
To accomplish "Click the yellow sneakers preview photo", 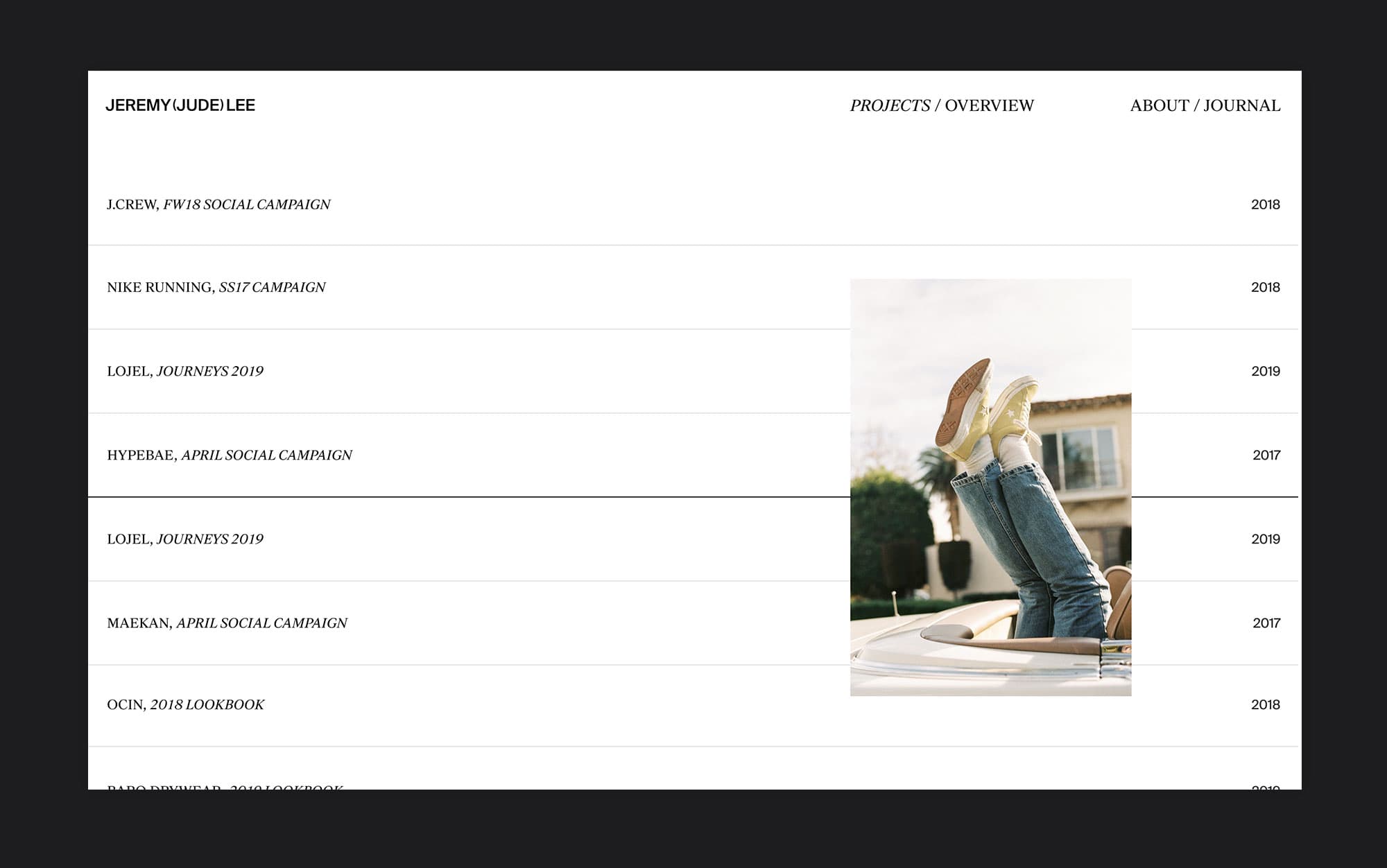I will pyautogui.click(x=990, y=487).
